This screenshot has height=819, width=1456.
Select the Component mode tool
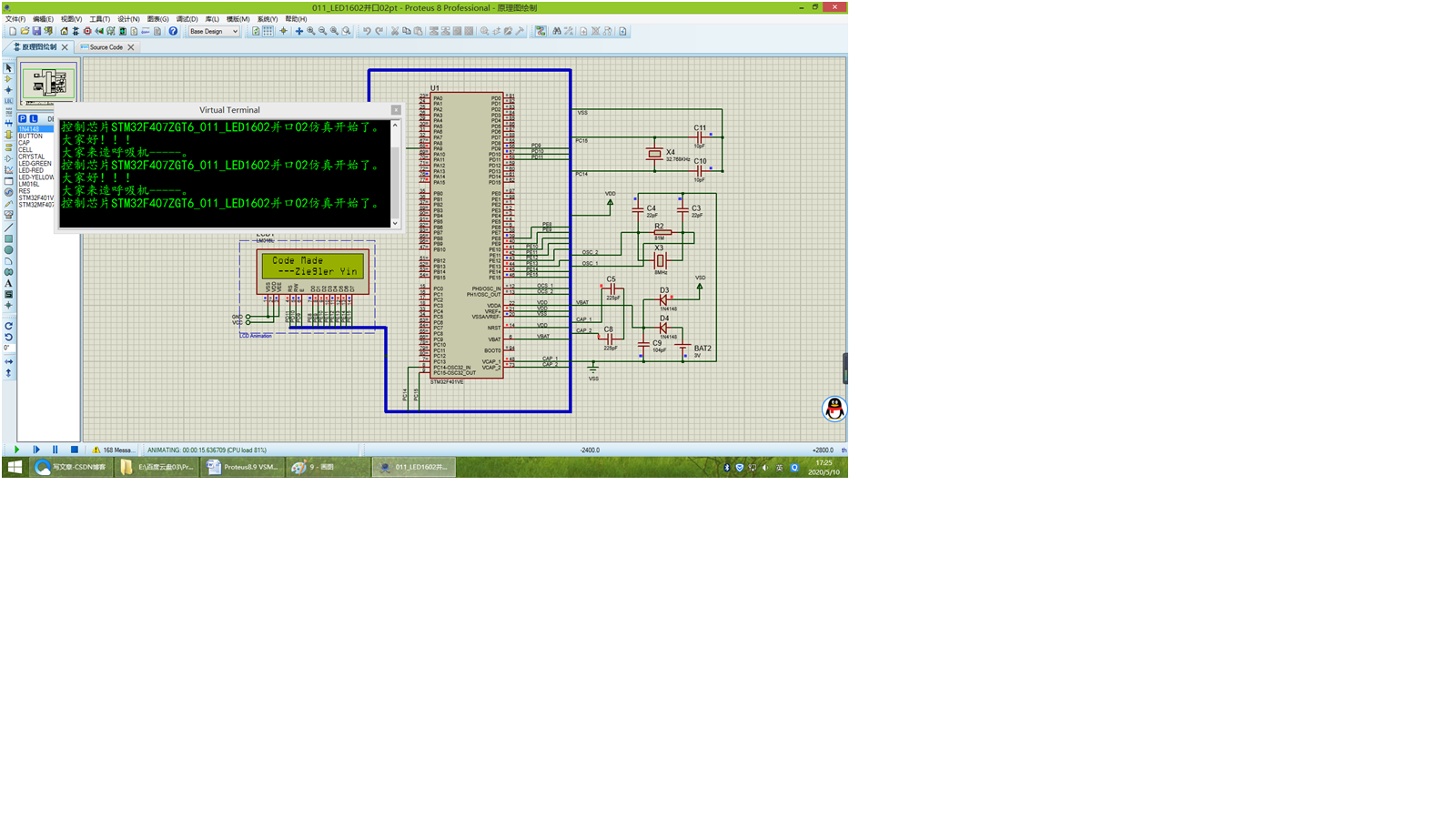point(8,79)
